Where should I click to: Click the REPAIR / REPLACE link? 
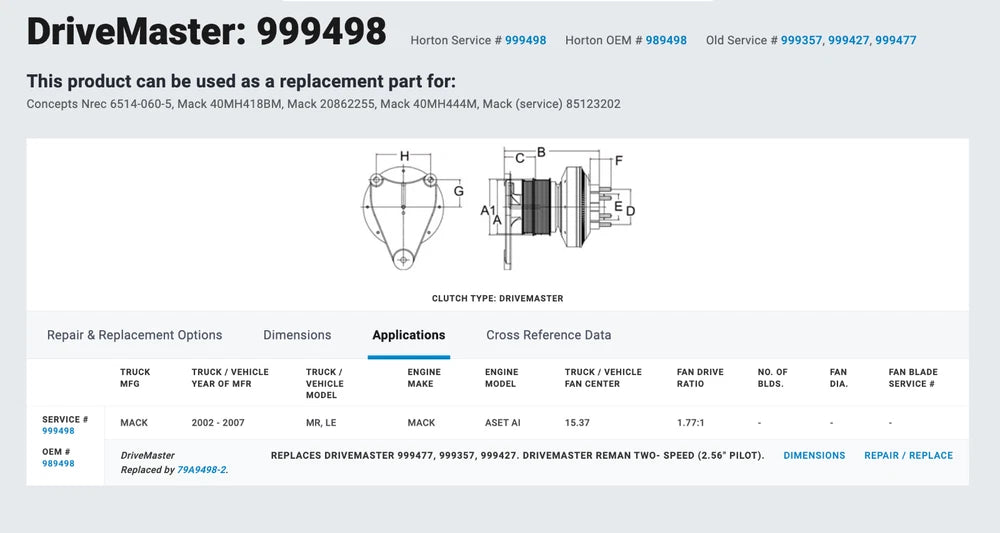tap(908, 456)
